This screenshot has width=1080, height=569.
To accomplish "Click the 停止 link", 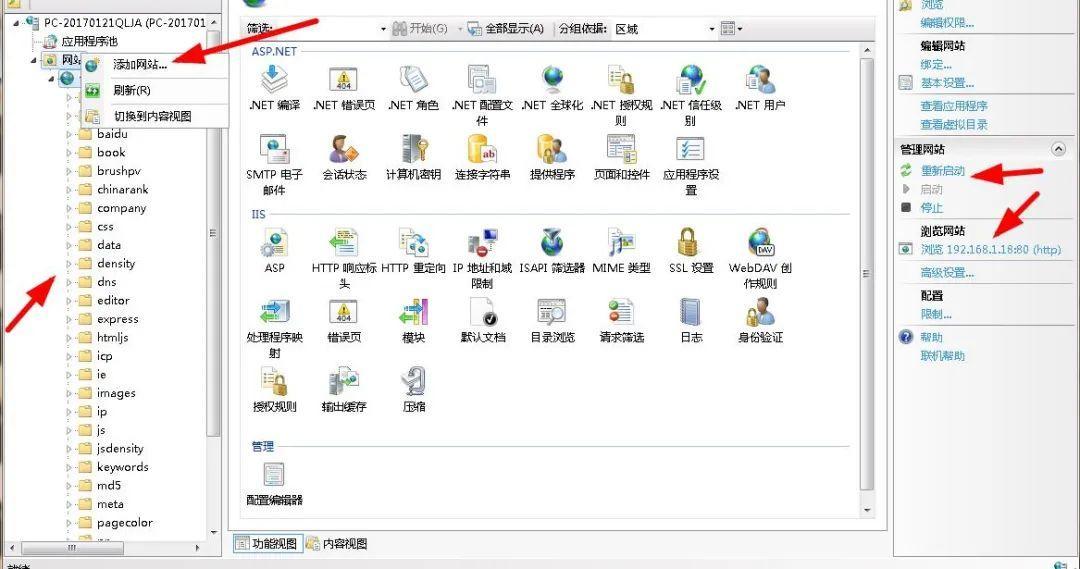I will (x=931, y=208).
